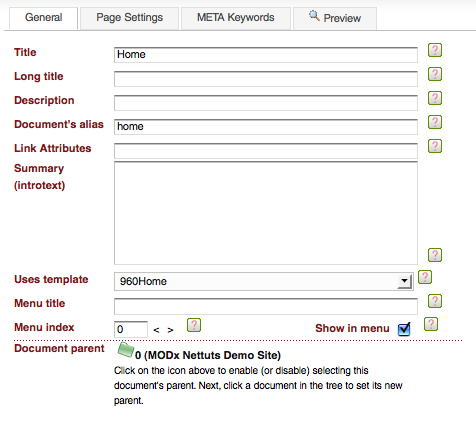Viewport: 476px width, 425px height.
Task: Uncheck the Show in menu checkbox
Action: click(404, 329)
